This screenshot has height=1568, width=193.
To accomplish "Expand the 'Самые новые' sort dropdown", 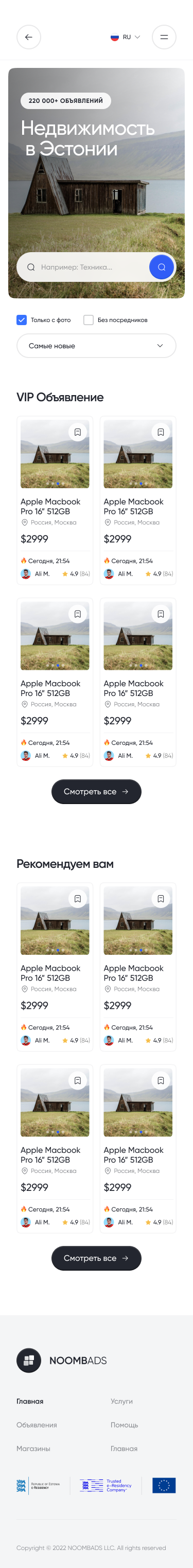I will click(96, 346).
